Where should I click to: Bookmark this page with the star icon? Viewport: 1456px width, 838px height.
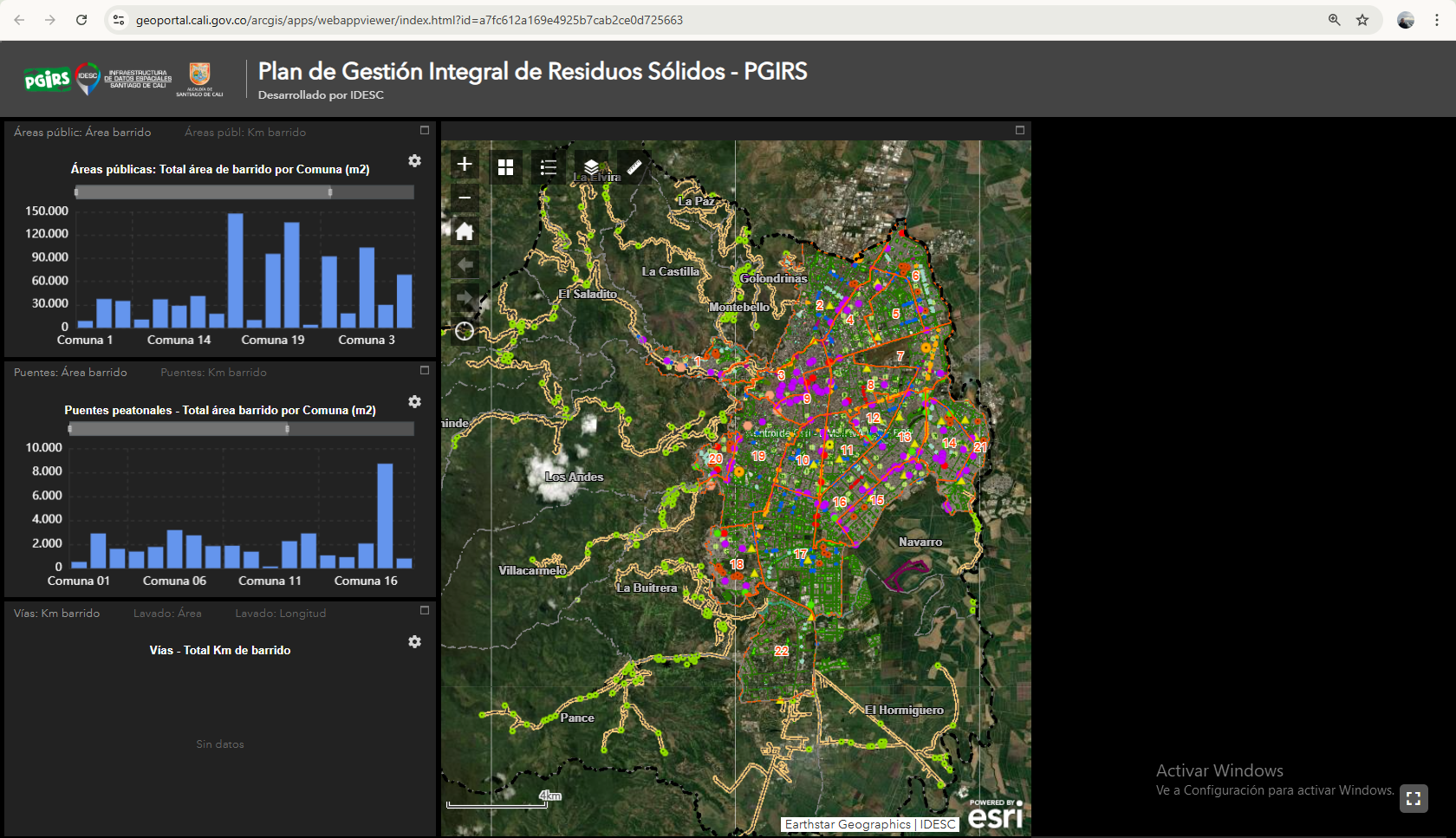[x=1362, y=20]
